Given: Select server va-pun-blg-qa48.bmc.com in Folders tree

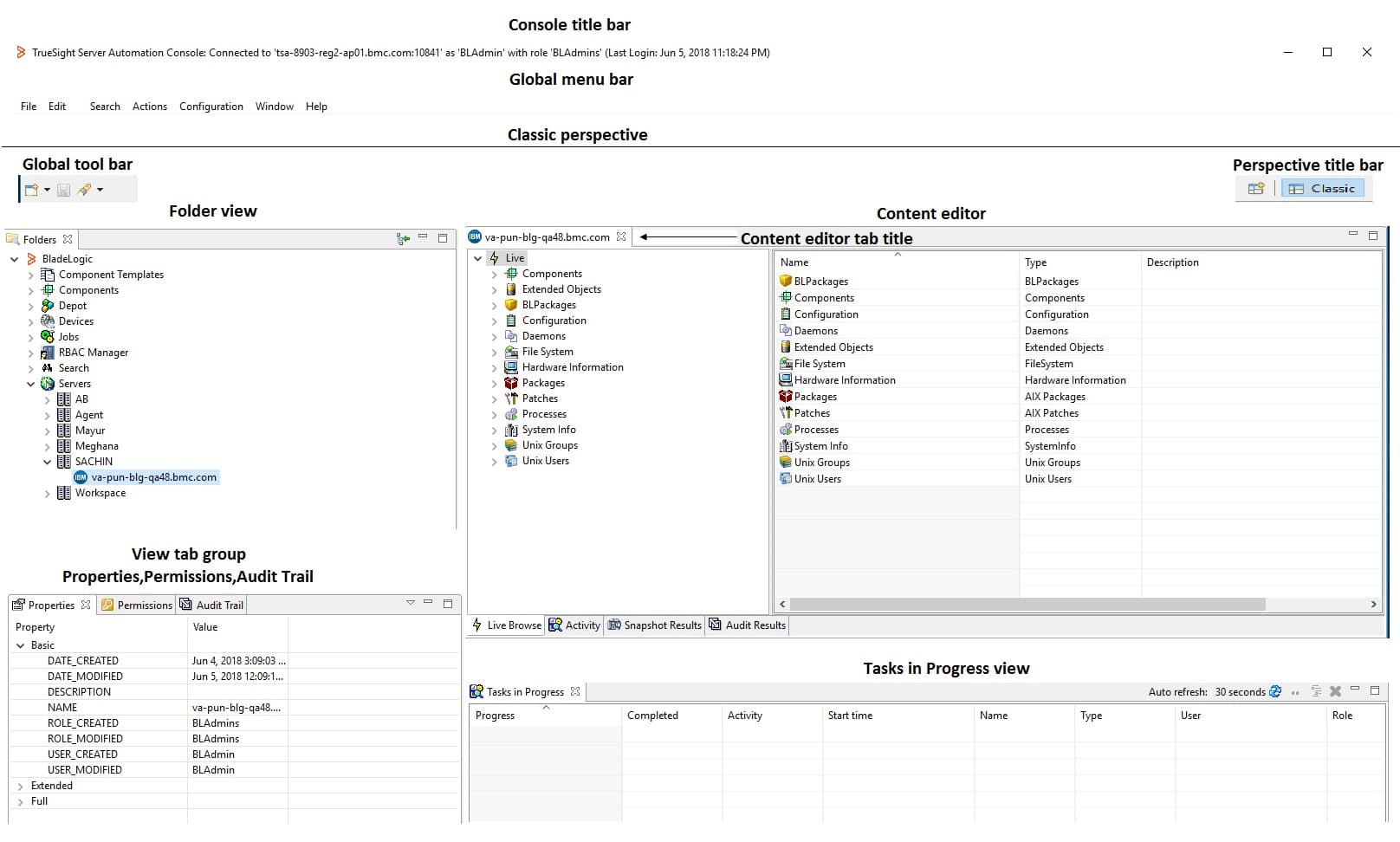Looking at the screenshot, I should click(x=153, y=477).
